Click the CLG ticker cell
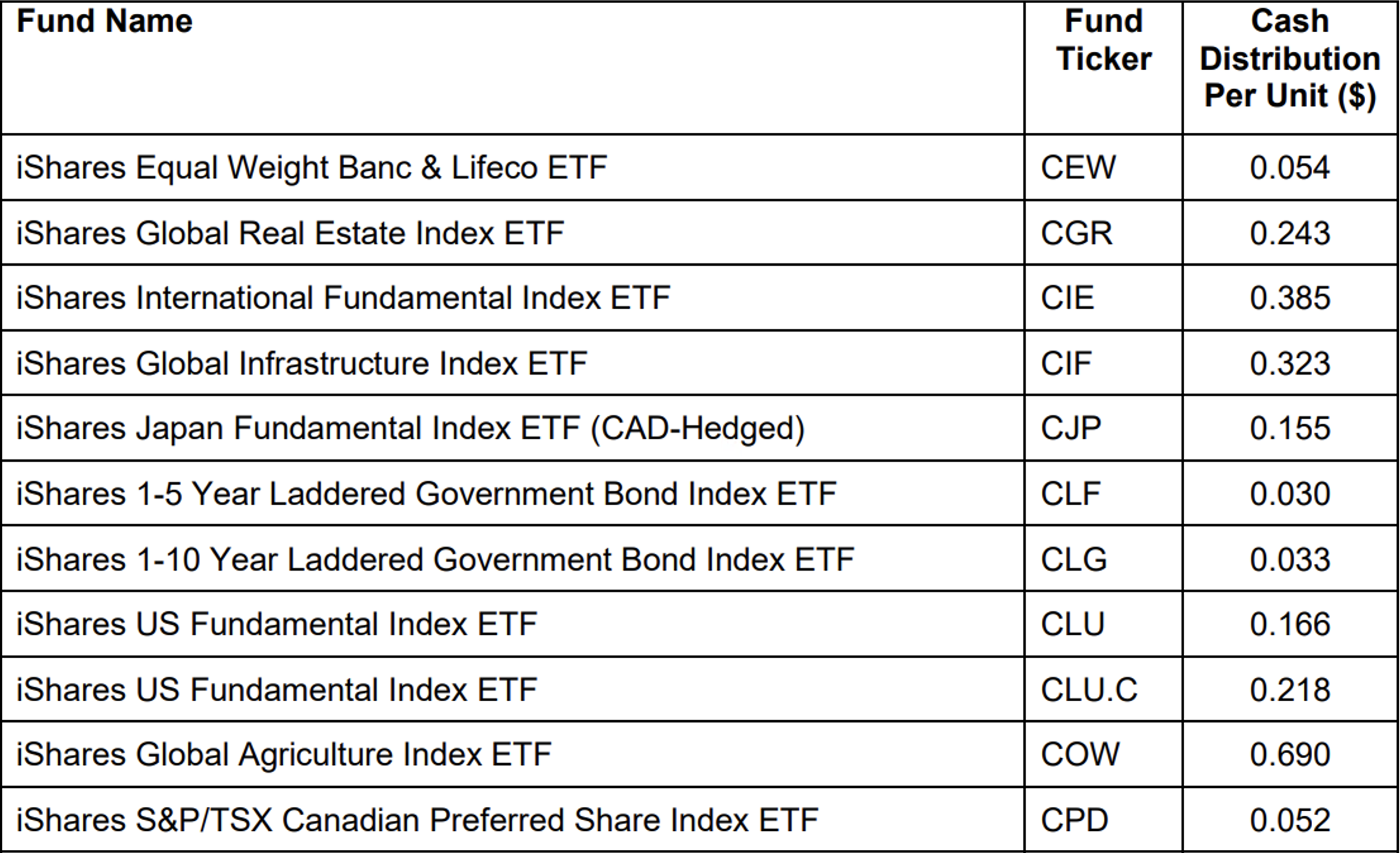Screen dimensions: 1400x853 [x=1074, y=560]
